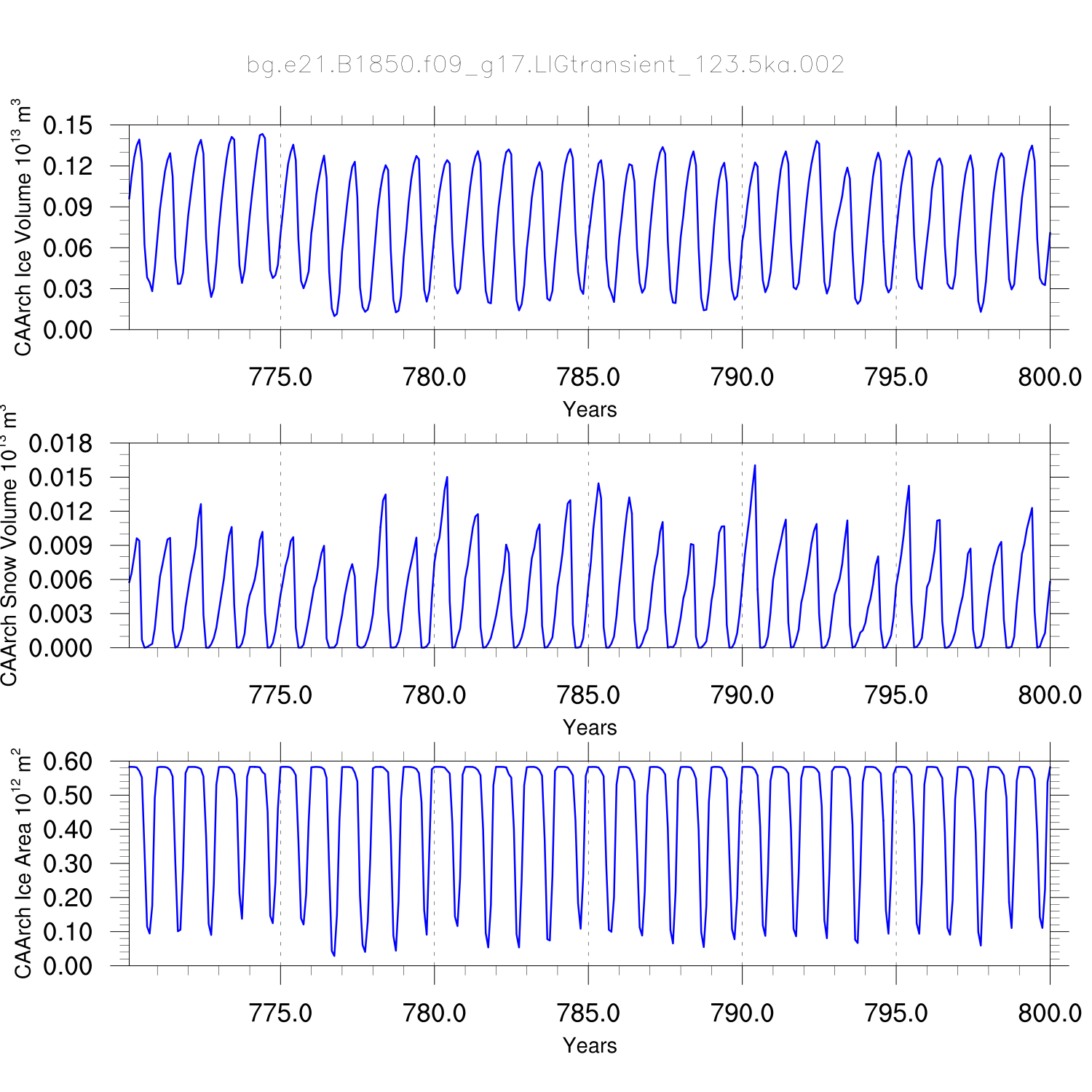Click the 0.30 tick label on ice area axis
The image size is (1092, 1092).
pyautogui.click(x=68, y=863)
